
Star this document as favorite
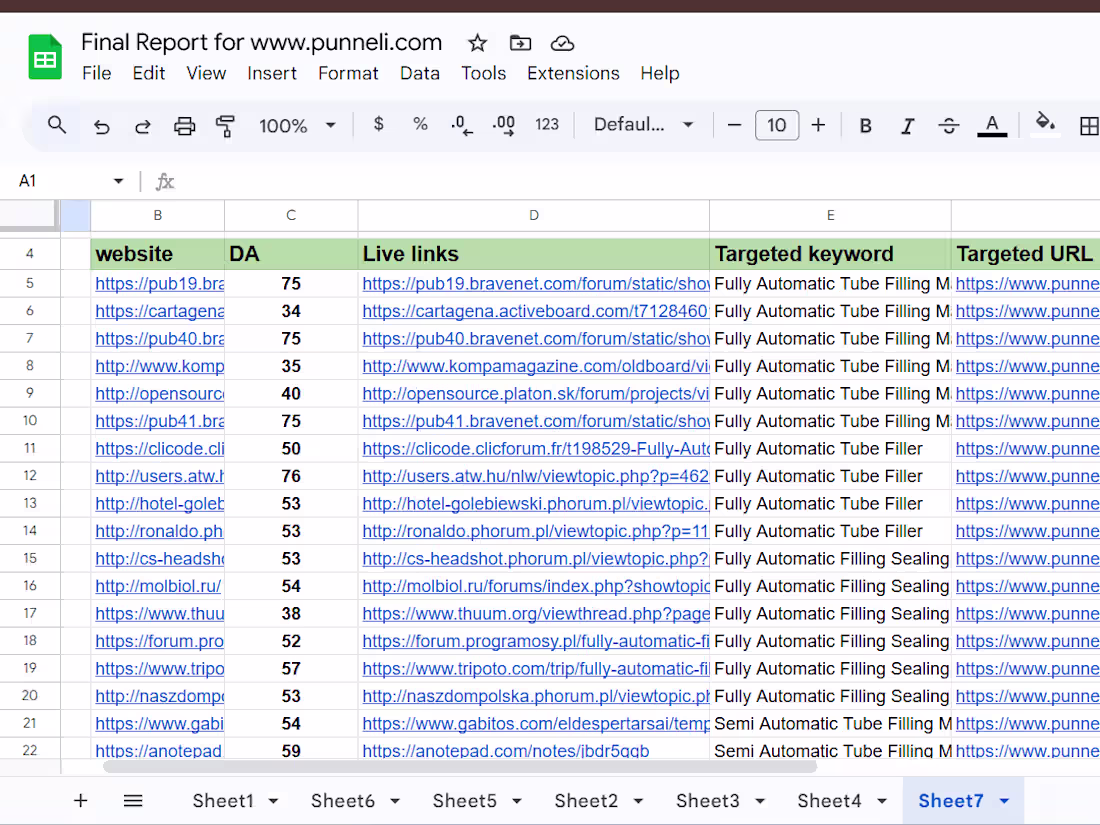pyautogui.click(x=478, y=43)
